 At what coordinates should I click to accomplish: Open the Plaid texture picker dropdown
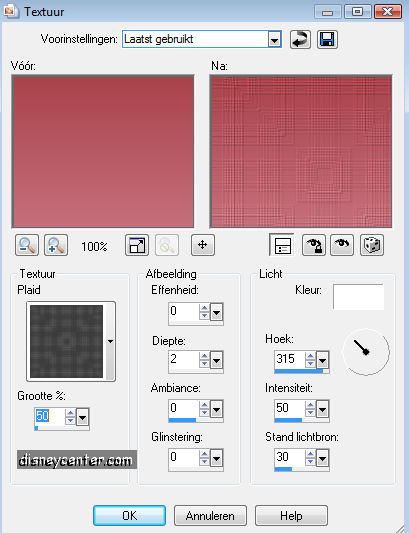point(110,341)
